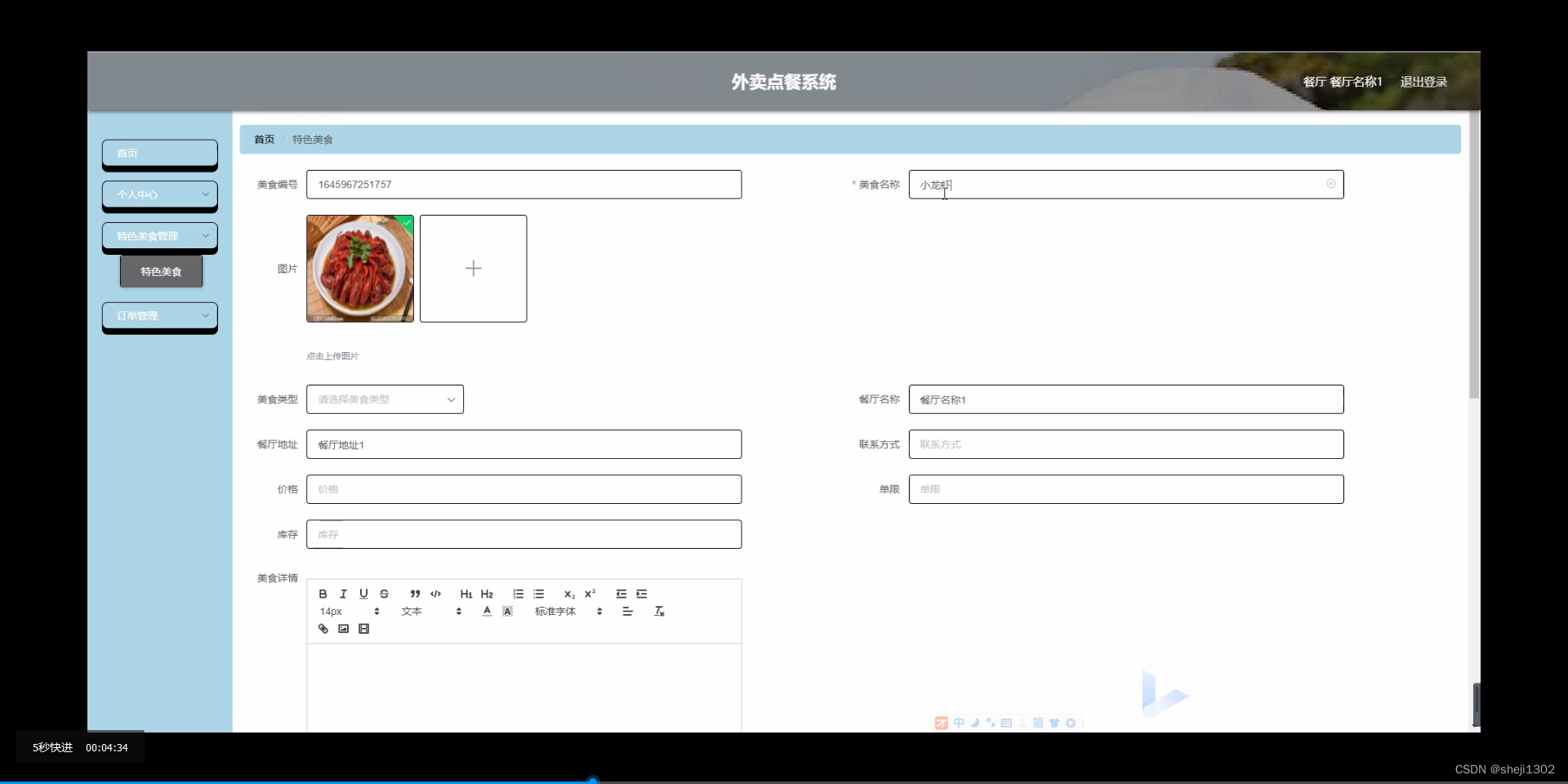Toggle the ordered list in the editor

tap(518, 594)
